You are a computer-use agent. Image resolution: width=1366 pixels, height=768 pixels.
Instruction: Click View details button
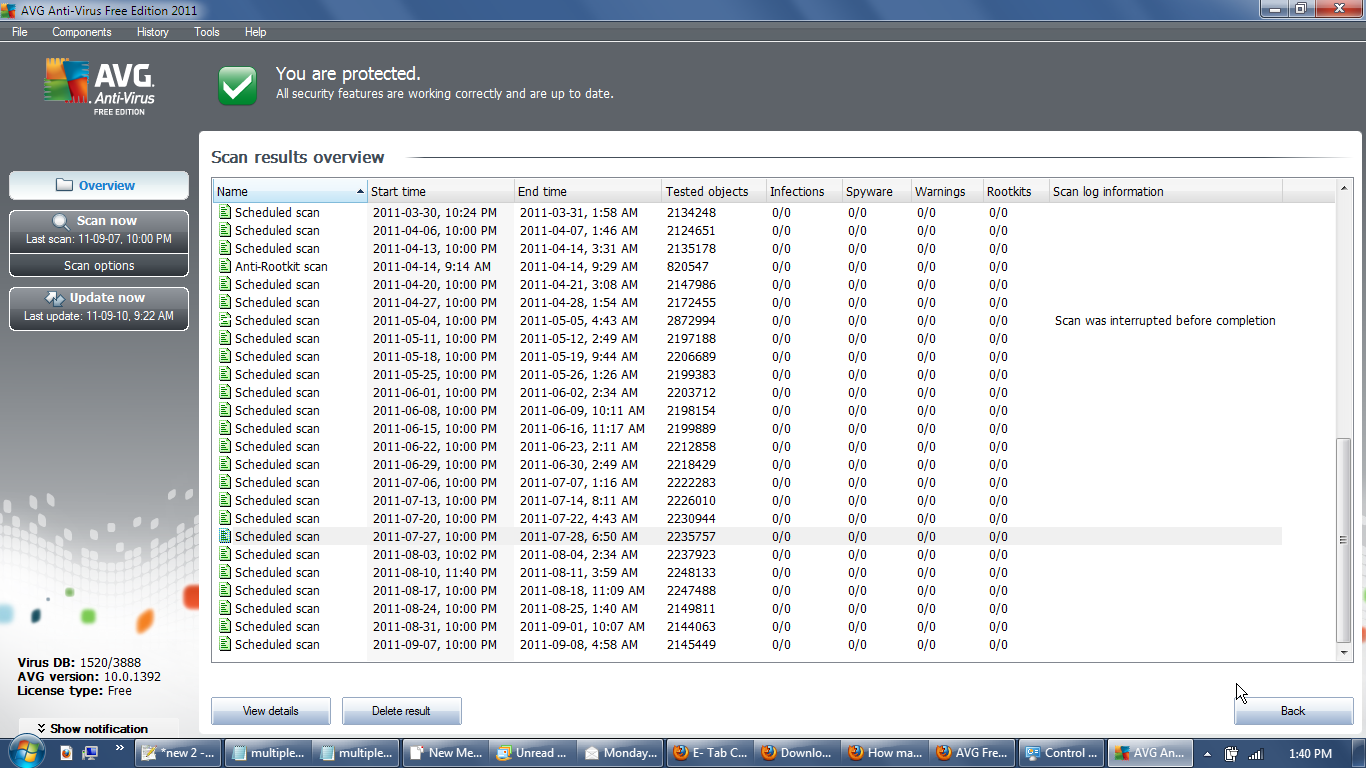pos(270,711)
